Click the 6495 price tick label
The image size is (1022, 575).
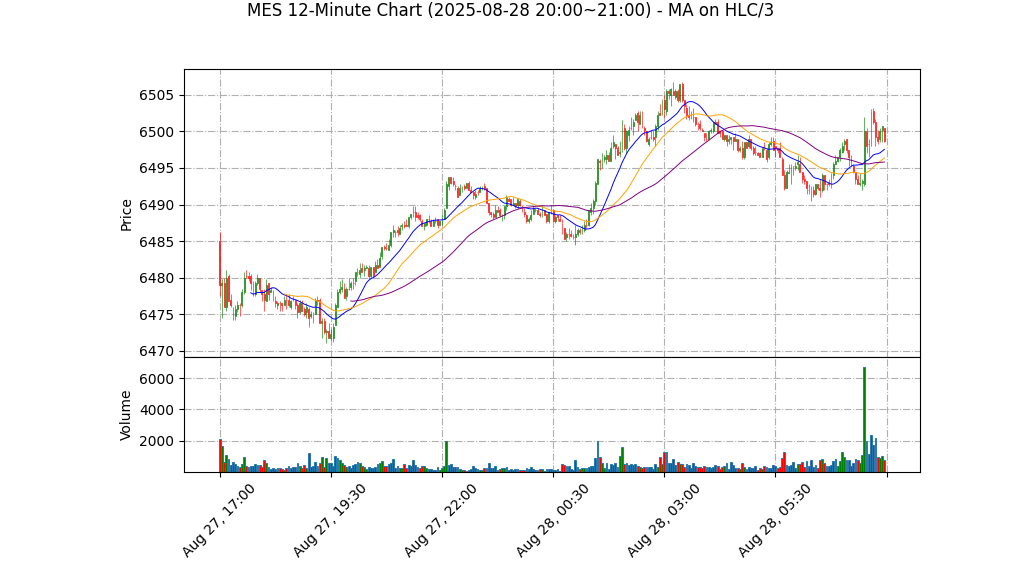click(x=156, y=169)
